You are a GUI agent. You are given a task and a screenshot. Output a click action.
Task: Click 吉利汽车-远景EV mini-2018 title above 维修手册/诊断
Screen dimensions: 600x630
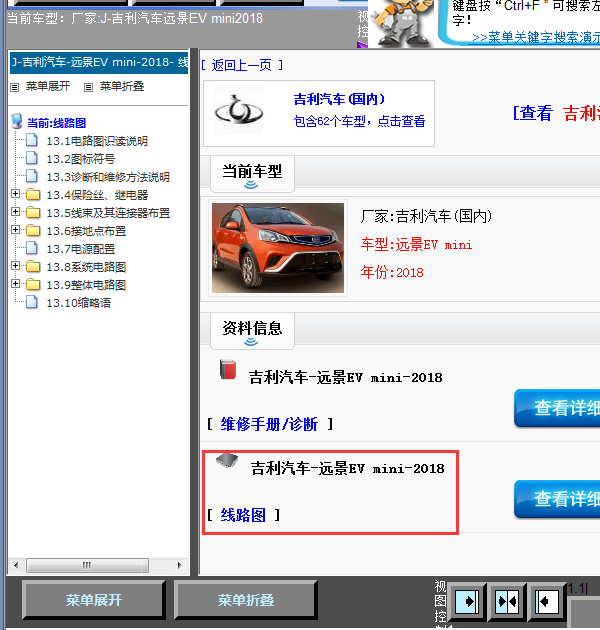[x=346, y=377]
